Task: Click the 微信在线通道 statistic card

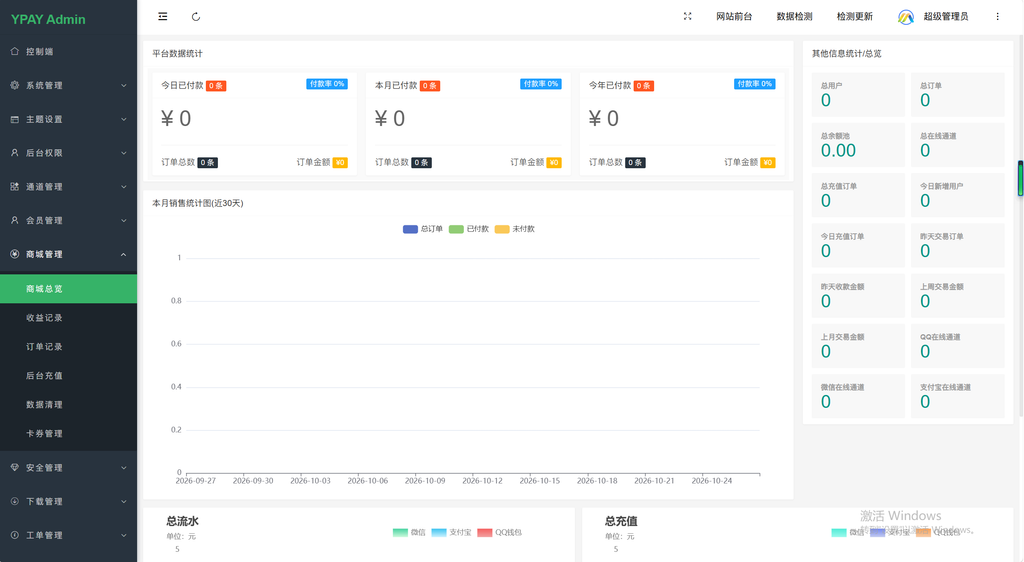Action: (858, 396)
